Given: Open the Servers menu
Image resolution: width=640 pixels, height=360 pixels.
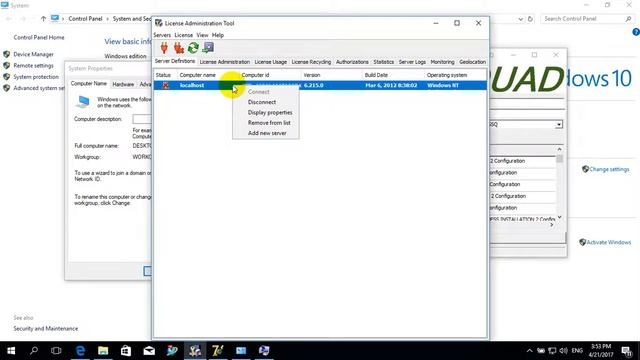Looking at the screenshot, I should pos(162,35).
